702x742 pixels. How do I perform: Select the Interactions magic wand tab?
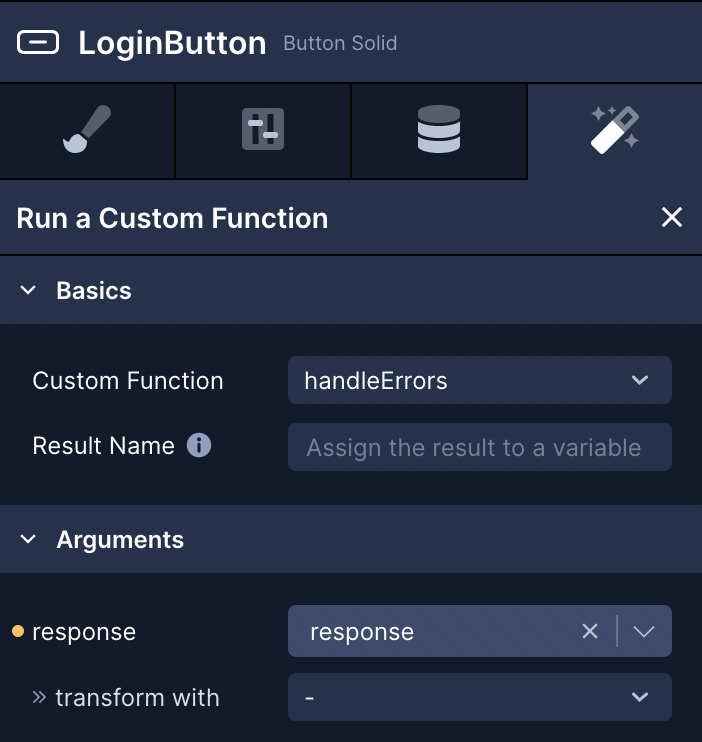(x=615, y=130)
